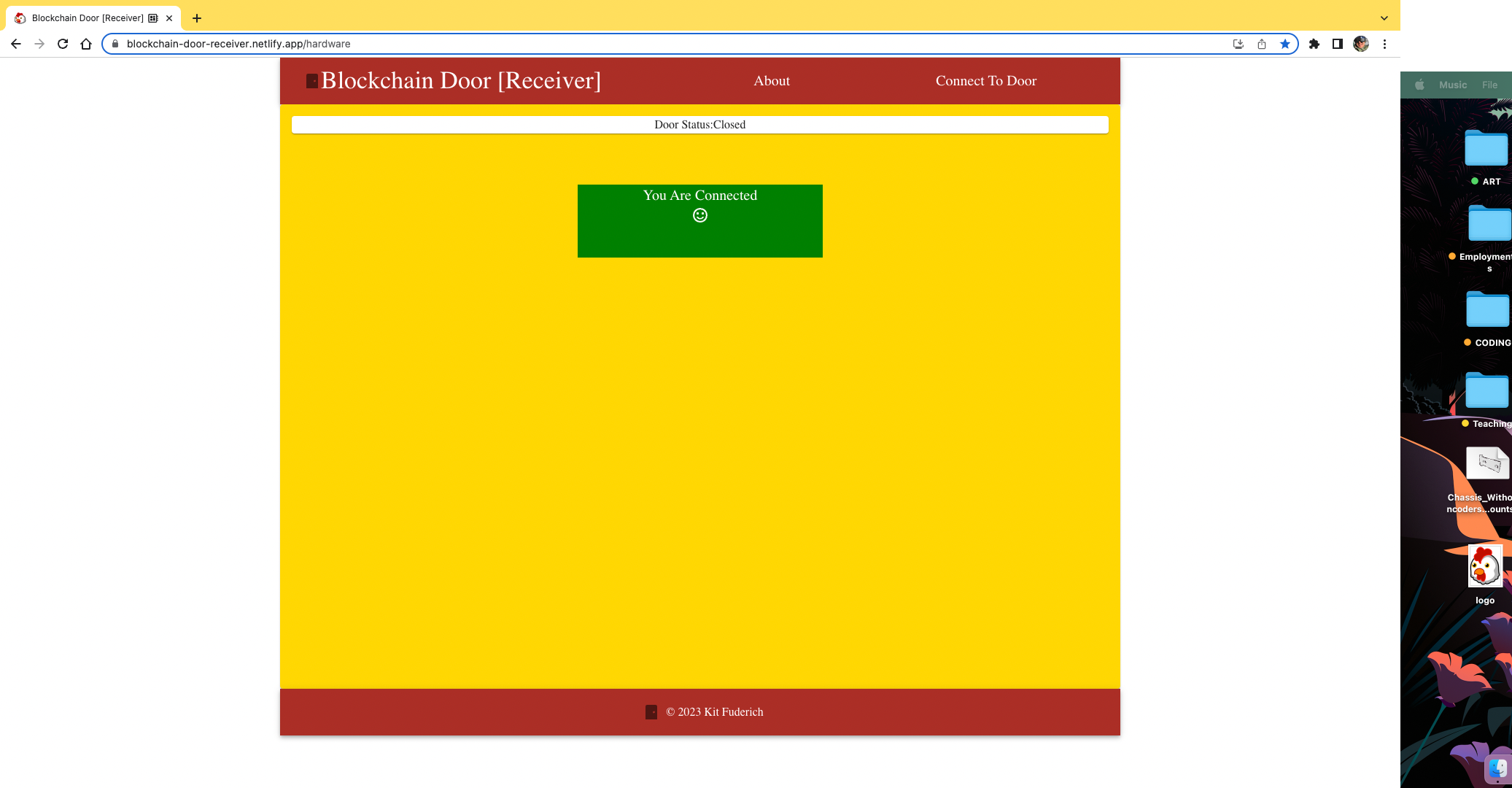Screen dimensions: 1512x788
Task: Toggle the browser side panel
Action: (x=1338, y=44)
